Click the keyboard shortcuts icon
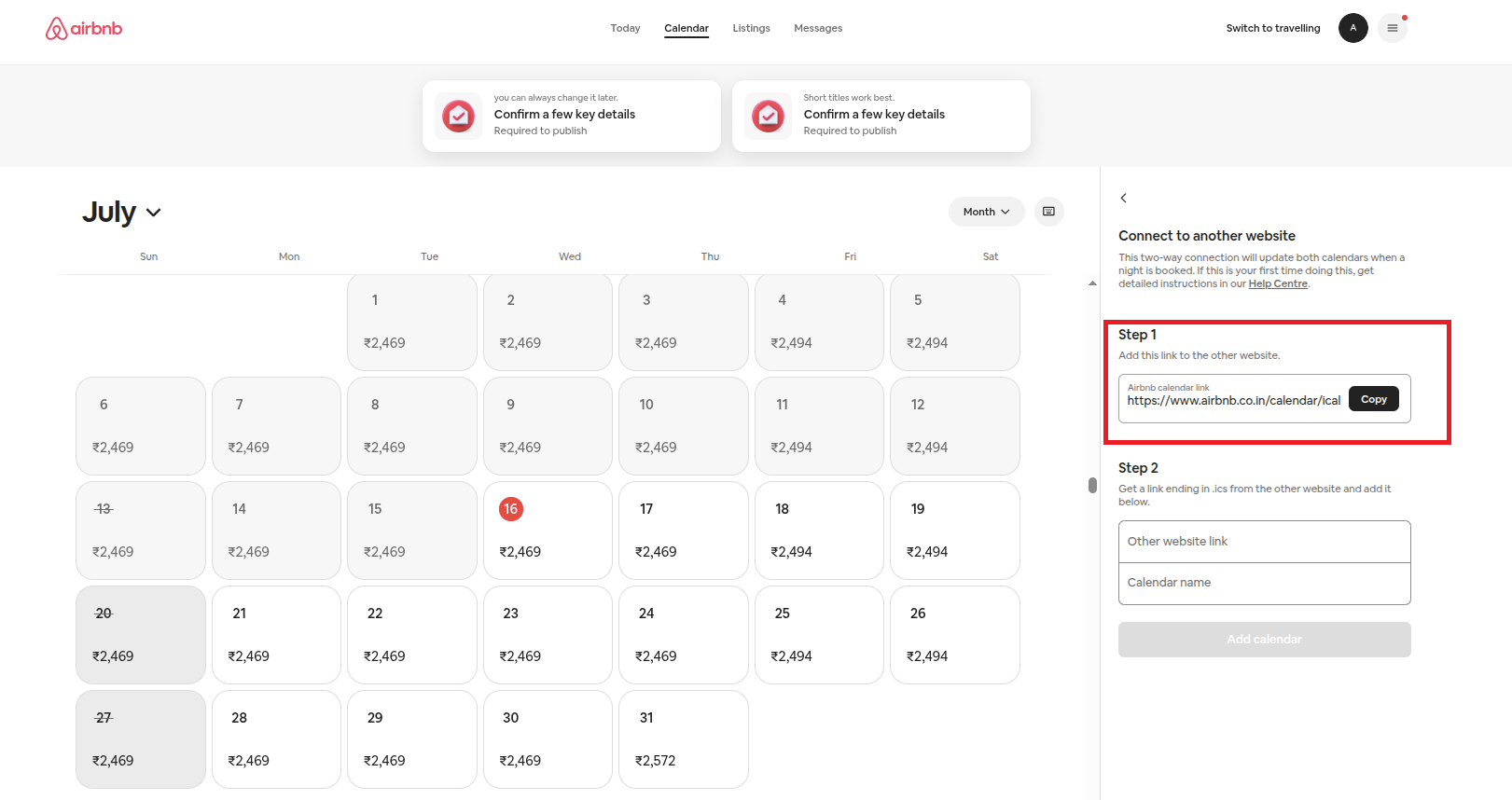1512x800 pixels. click(x=1048, y=212)
